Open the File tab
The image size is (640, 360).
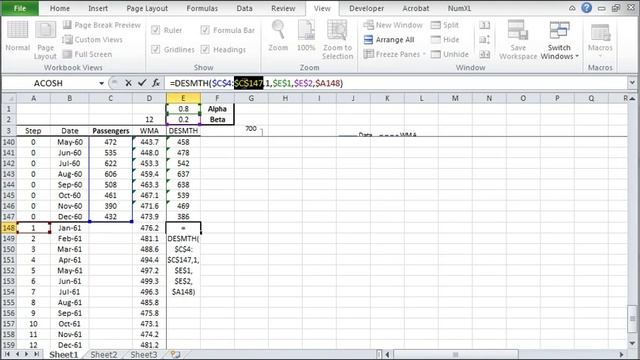(x=20, y=8)
